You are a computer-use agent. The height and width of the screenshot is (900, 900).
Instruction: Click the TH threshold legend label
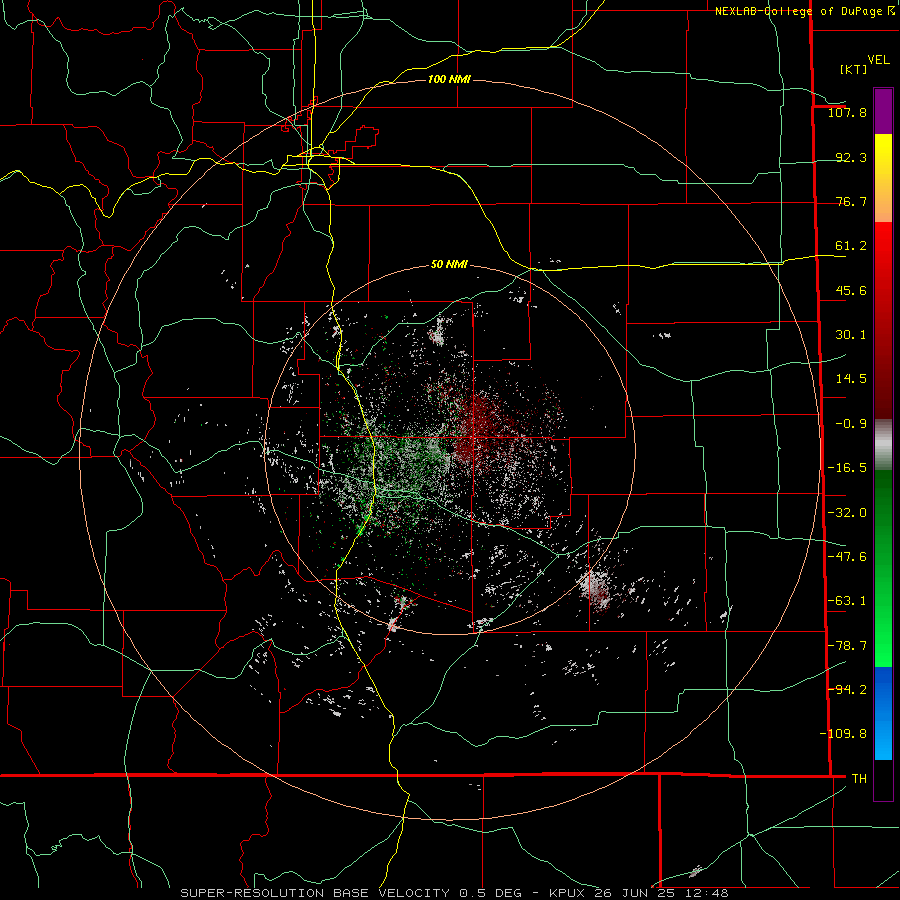click(859, 779)
